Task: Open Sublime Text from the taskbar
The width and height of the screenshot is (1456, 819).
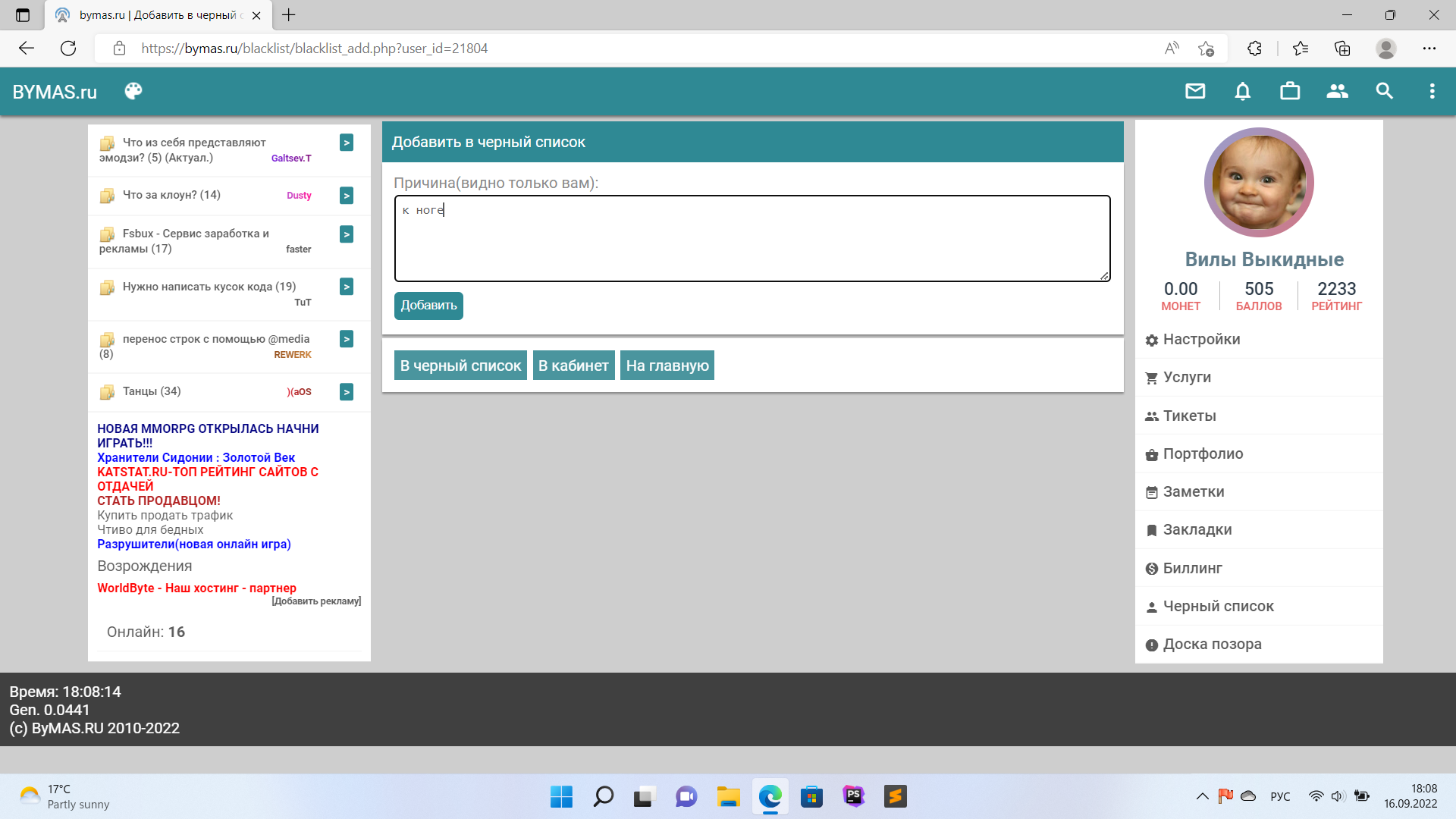Action: click(895, 796)
